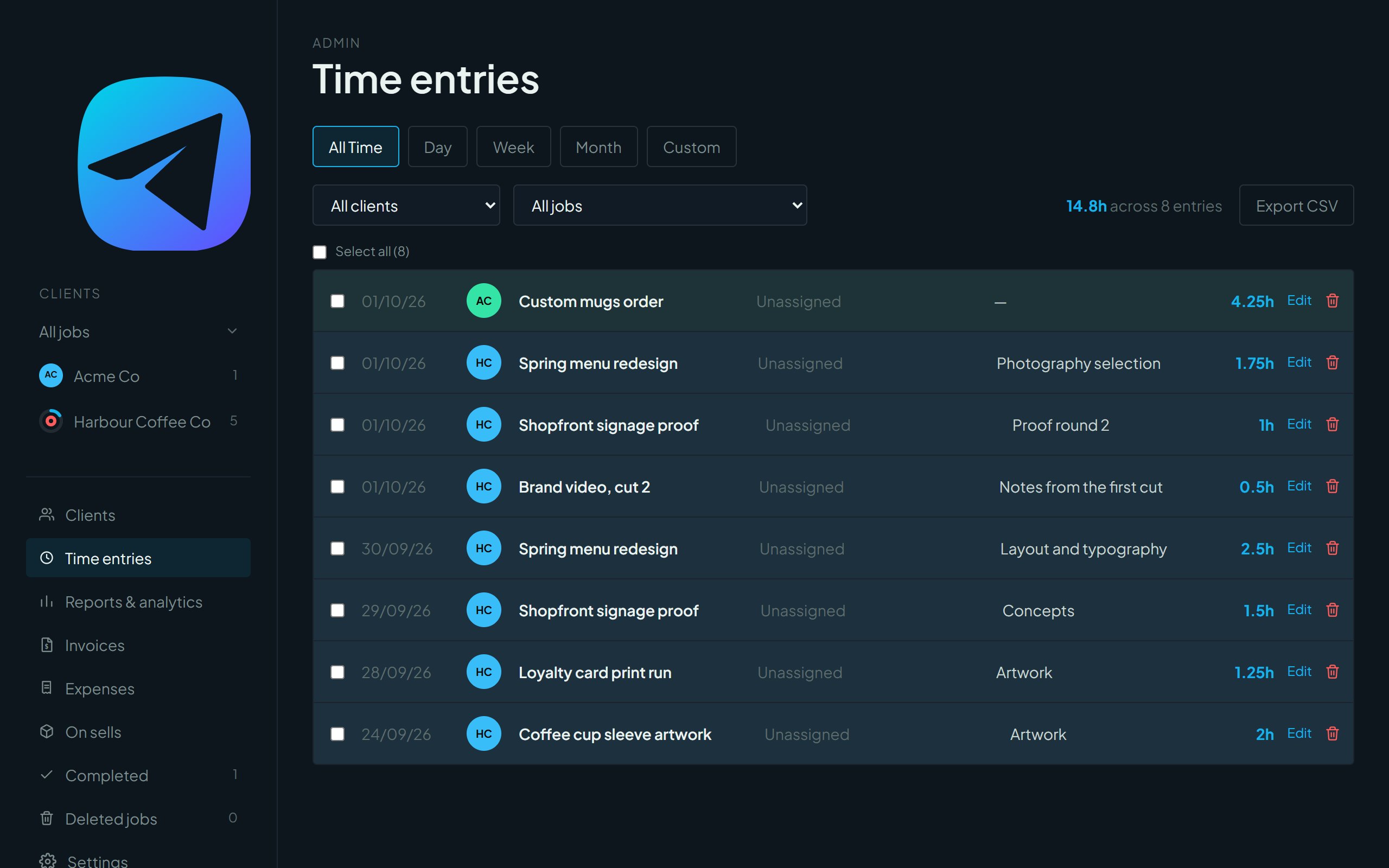The width and height of the screenshot is (1389, 868).
Task: Trash the Concepts time entry
Action: coord(1332,610)
